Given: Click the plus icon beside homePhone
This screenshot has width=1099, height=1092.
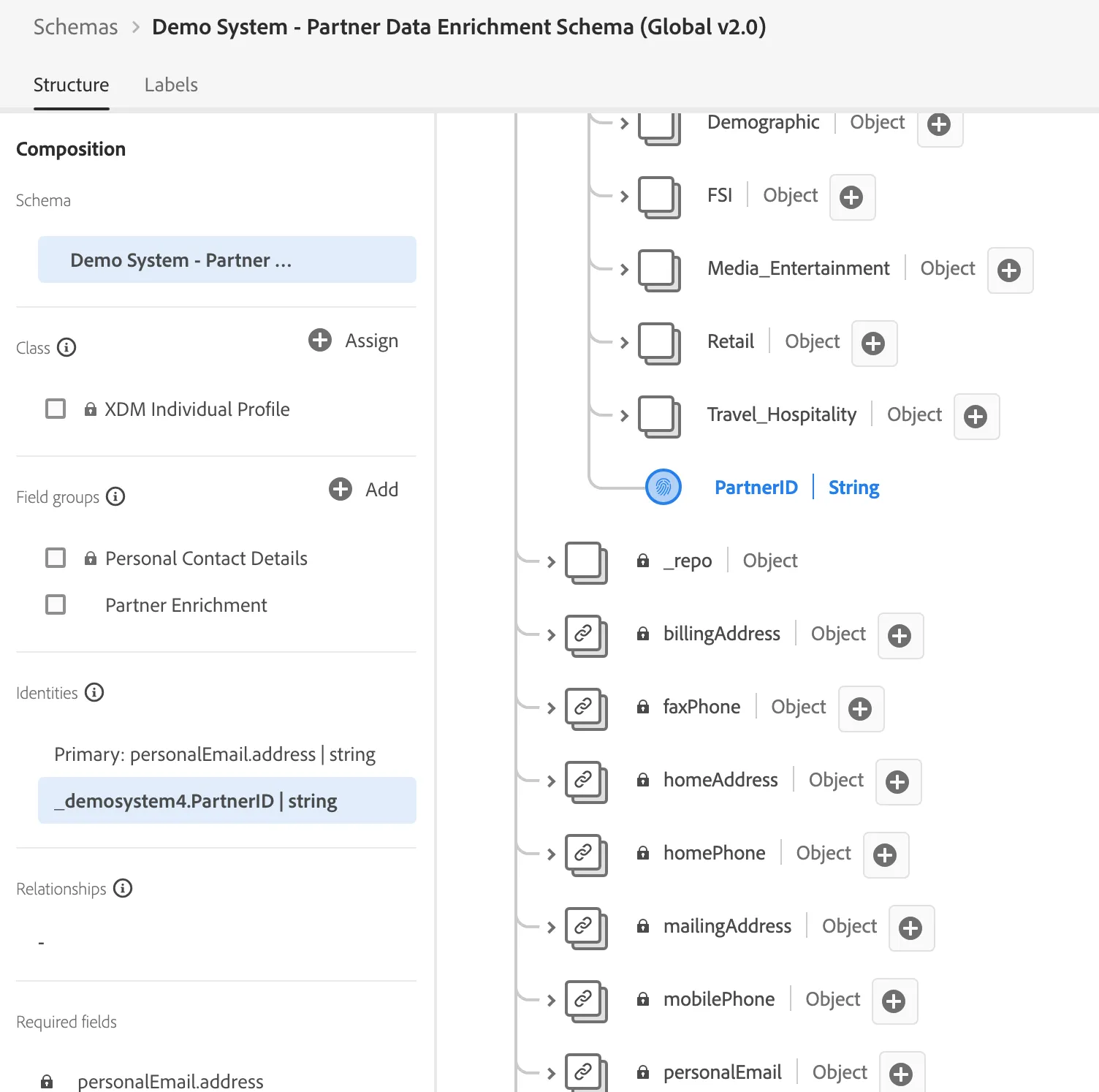Looking at the screenshot, I should [x=886, y=855].
